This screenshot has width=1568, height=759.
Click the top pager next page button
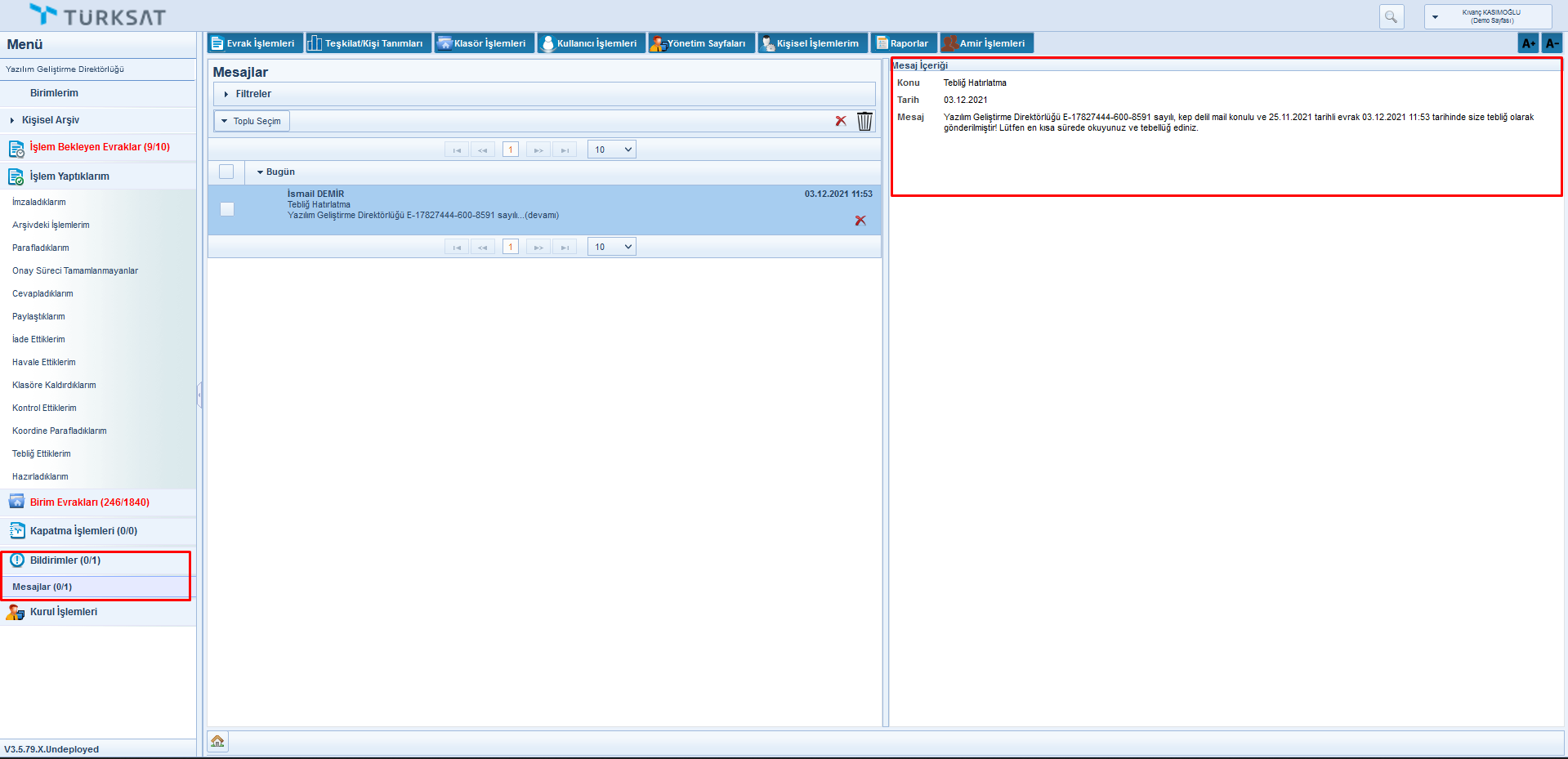(538, 150)
